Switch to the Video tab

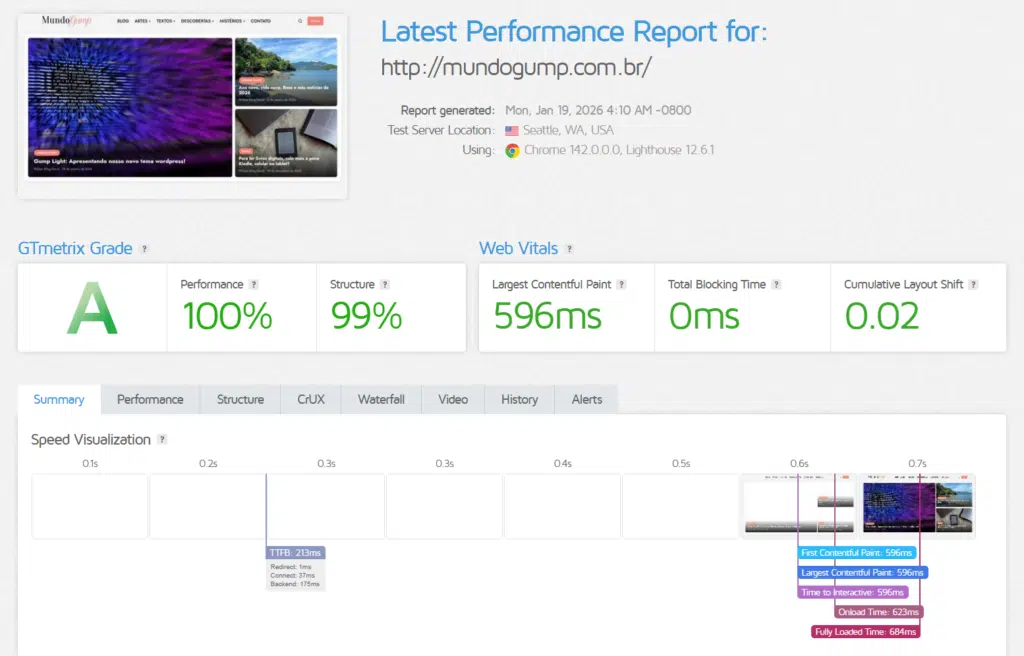(x=453, y=399)
